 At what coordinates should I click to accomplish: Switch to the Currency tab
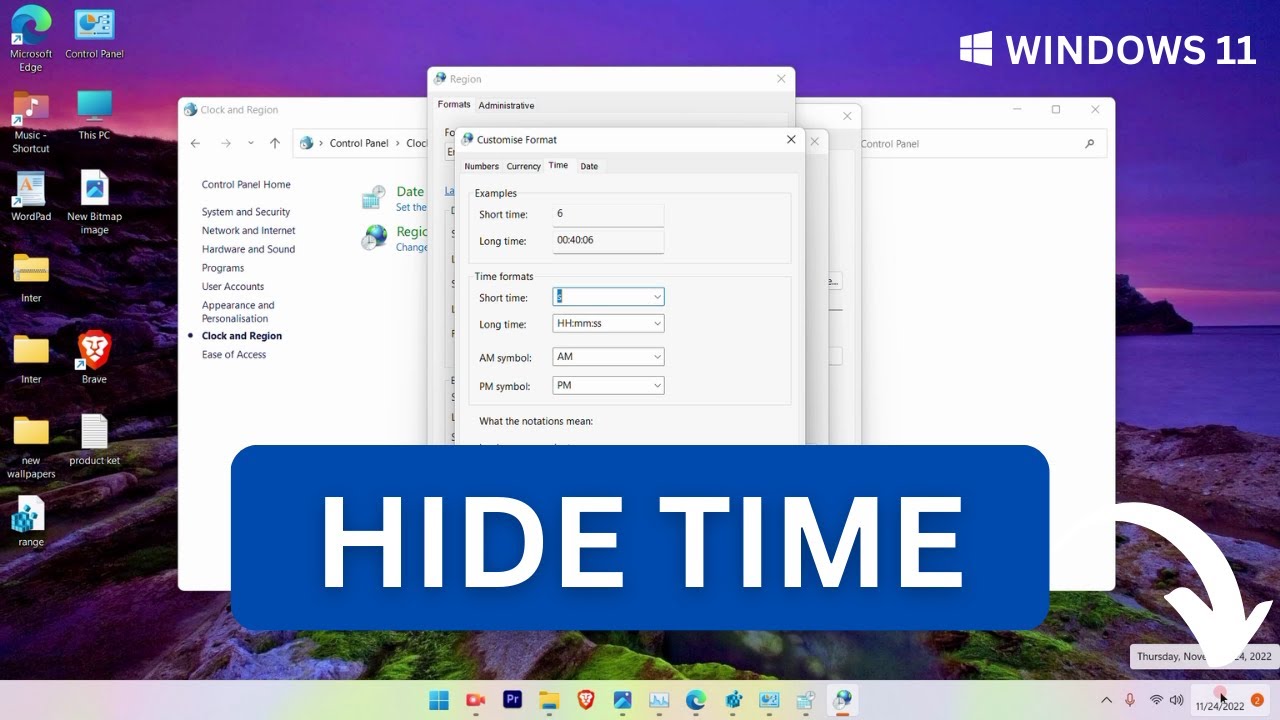click(523, 167)
